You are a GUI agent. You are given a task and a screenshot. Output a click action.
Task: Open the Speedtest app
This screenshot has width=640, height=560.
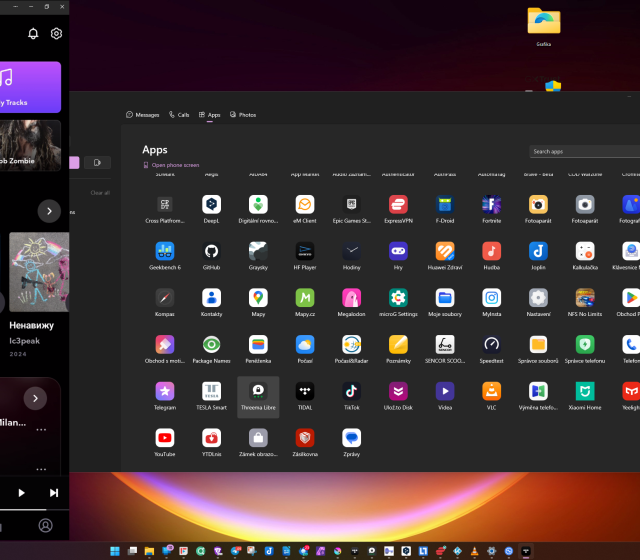tap(491, 345)
